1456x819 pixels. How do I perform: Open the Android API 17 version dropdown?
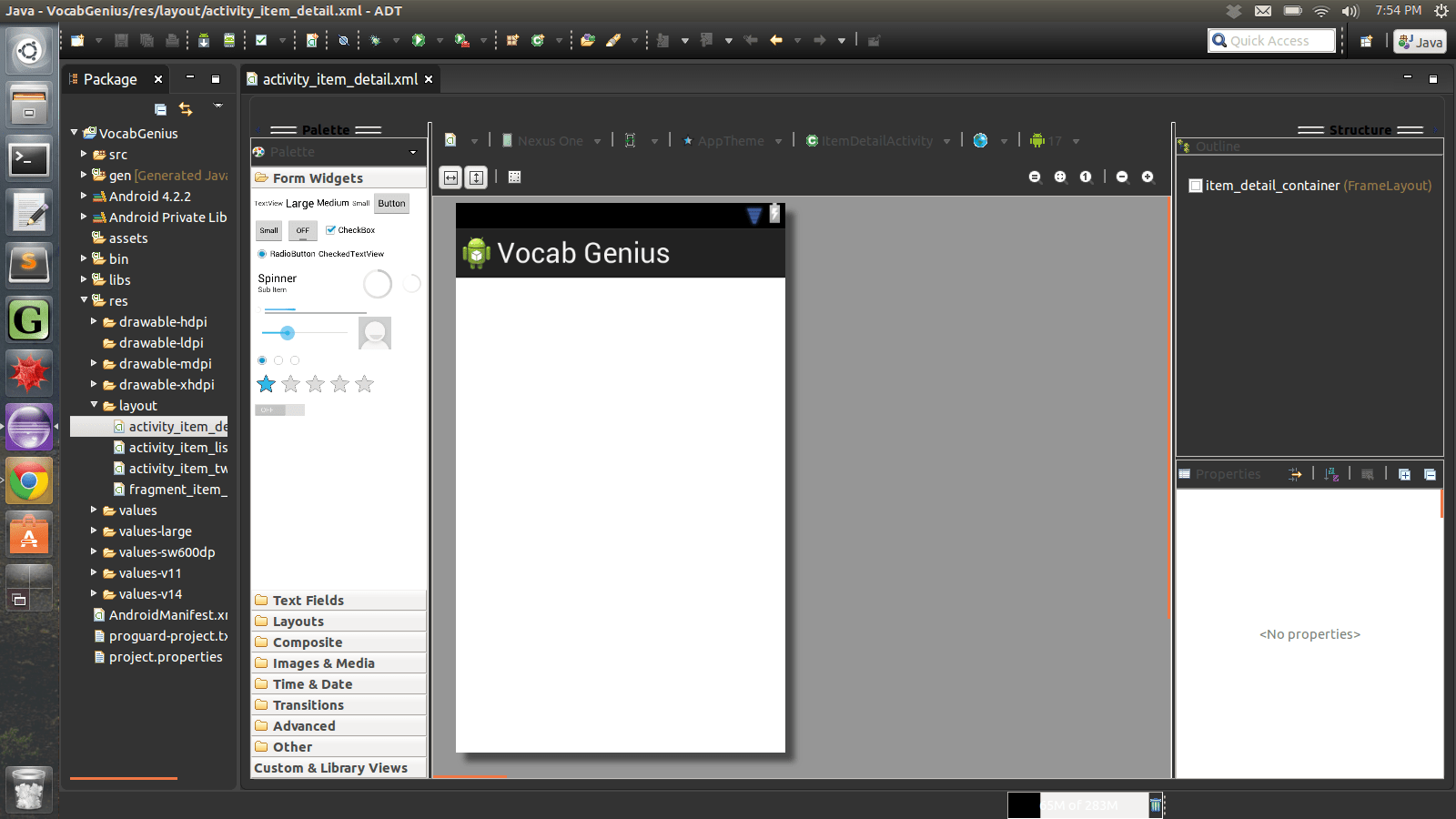pos(1055,141)
